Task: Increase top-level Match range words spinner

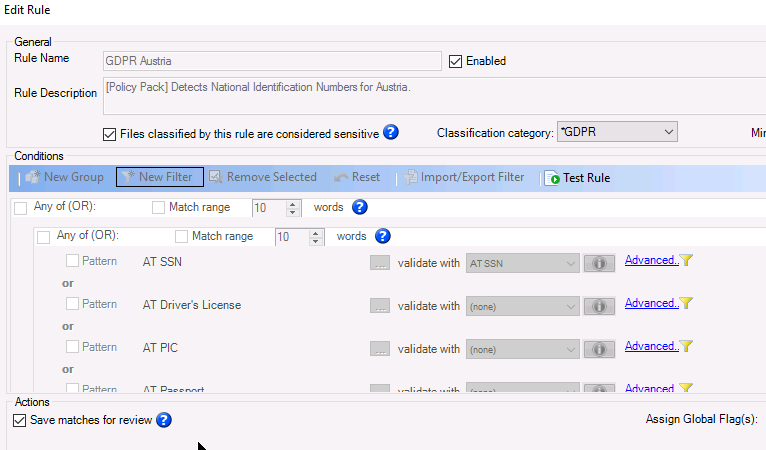Action: pyautogui.click(x=293, y=204)
